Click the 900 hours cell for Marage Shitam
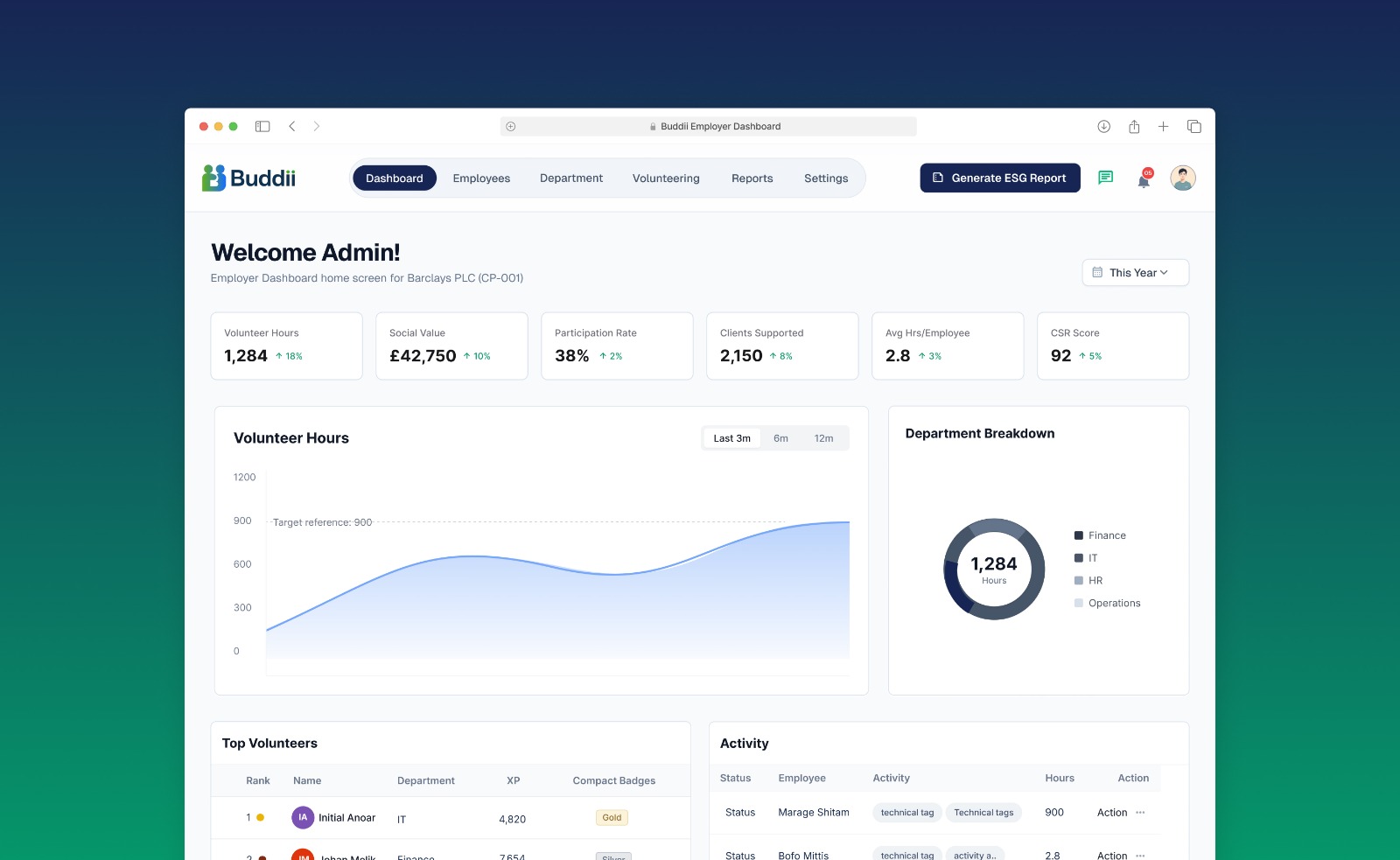 1054,813
